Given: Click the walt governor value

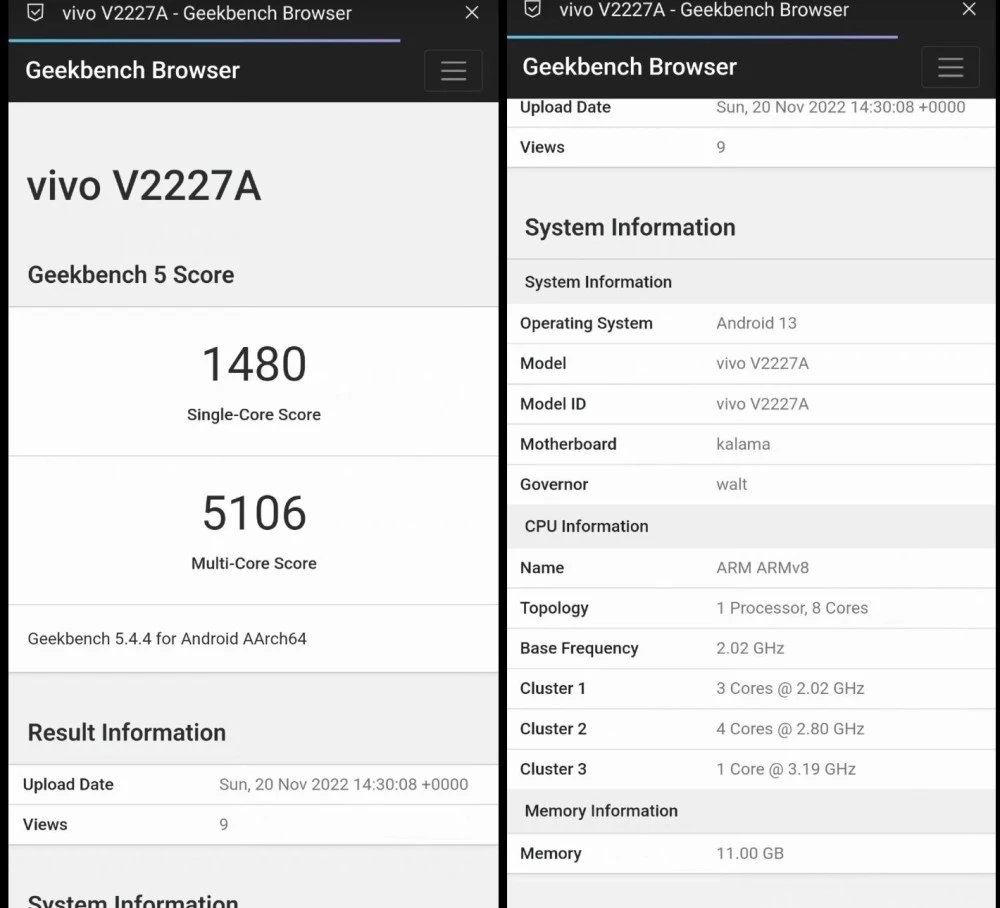Looking at the screenshot, I should tap(732, 484).
